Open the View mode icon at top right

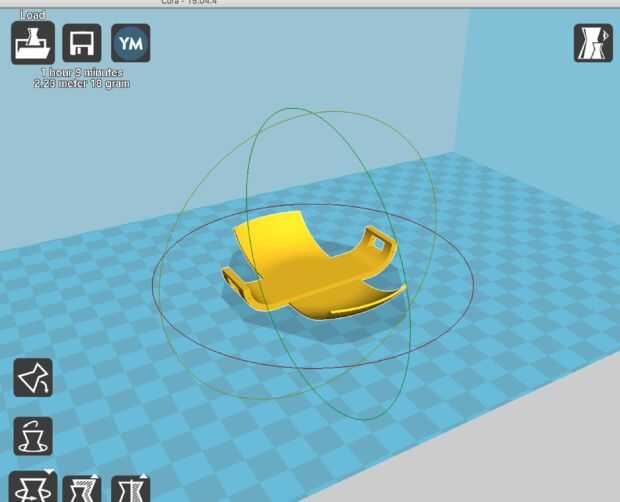click(x=593, y=43)
